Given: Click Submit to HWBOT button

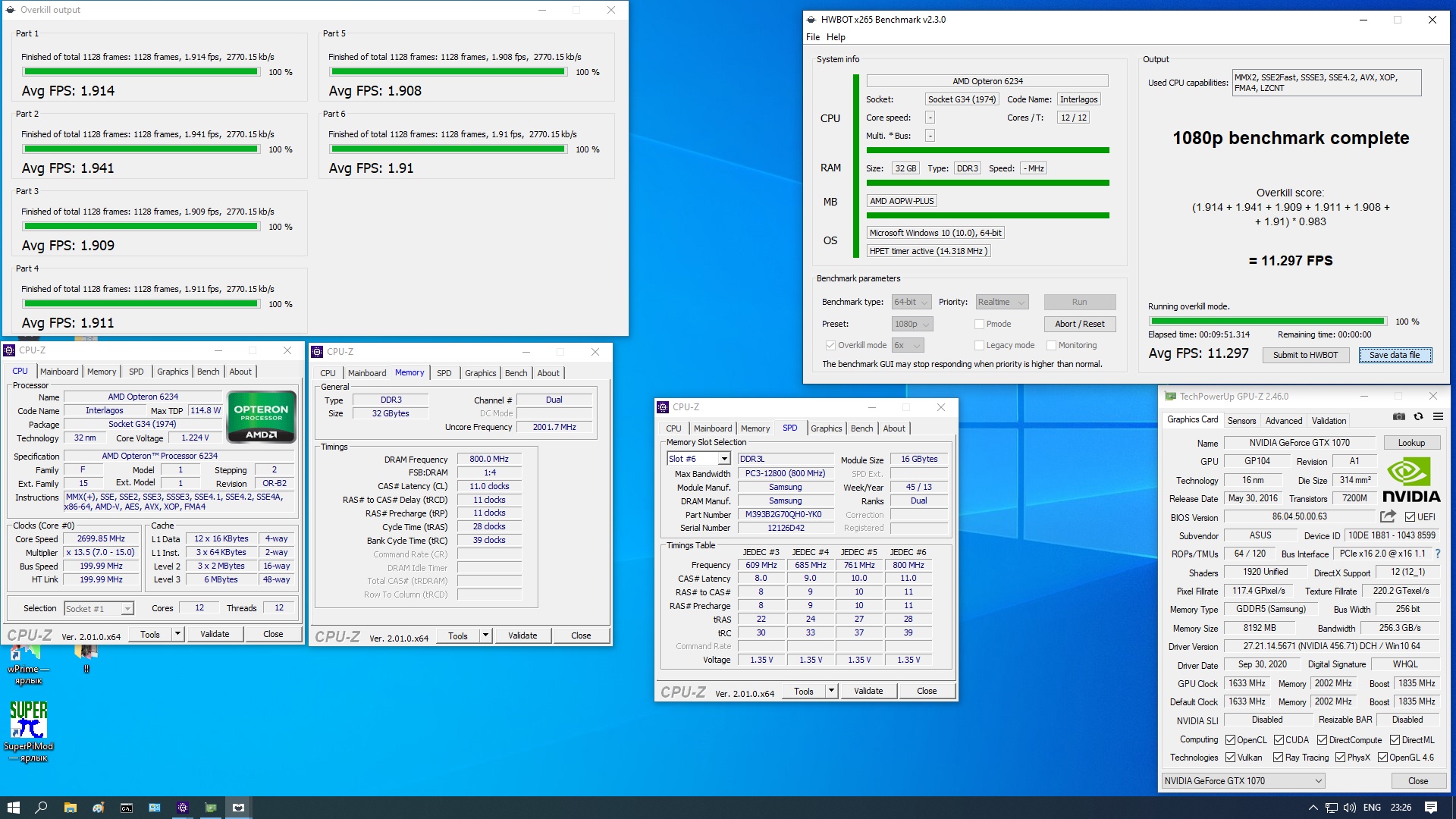Looking at the screenshot, I should click(1305, 355).
